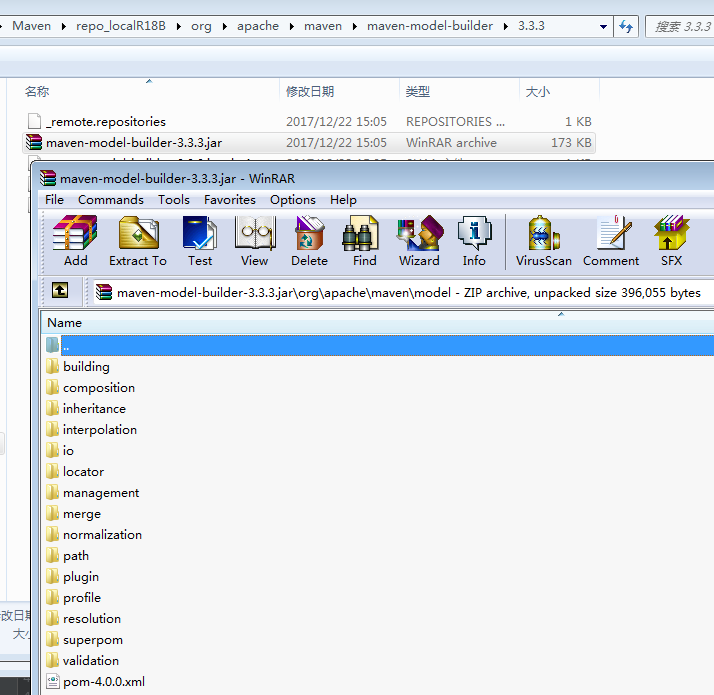Click the repo_localR18B breadcrumb segment
This screenshot has height=695, width=714.
click(121, 26)
